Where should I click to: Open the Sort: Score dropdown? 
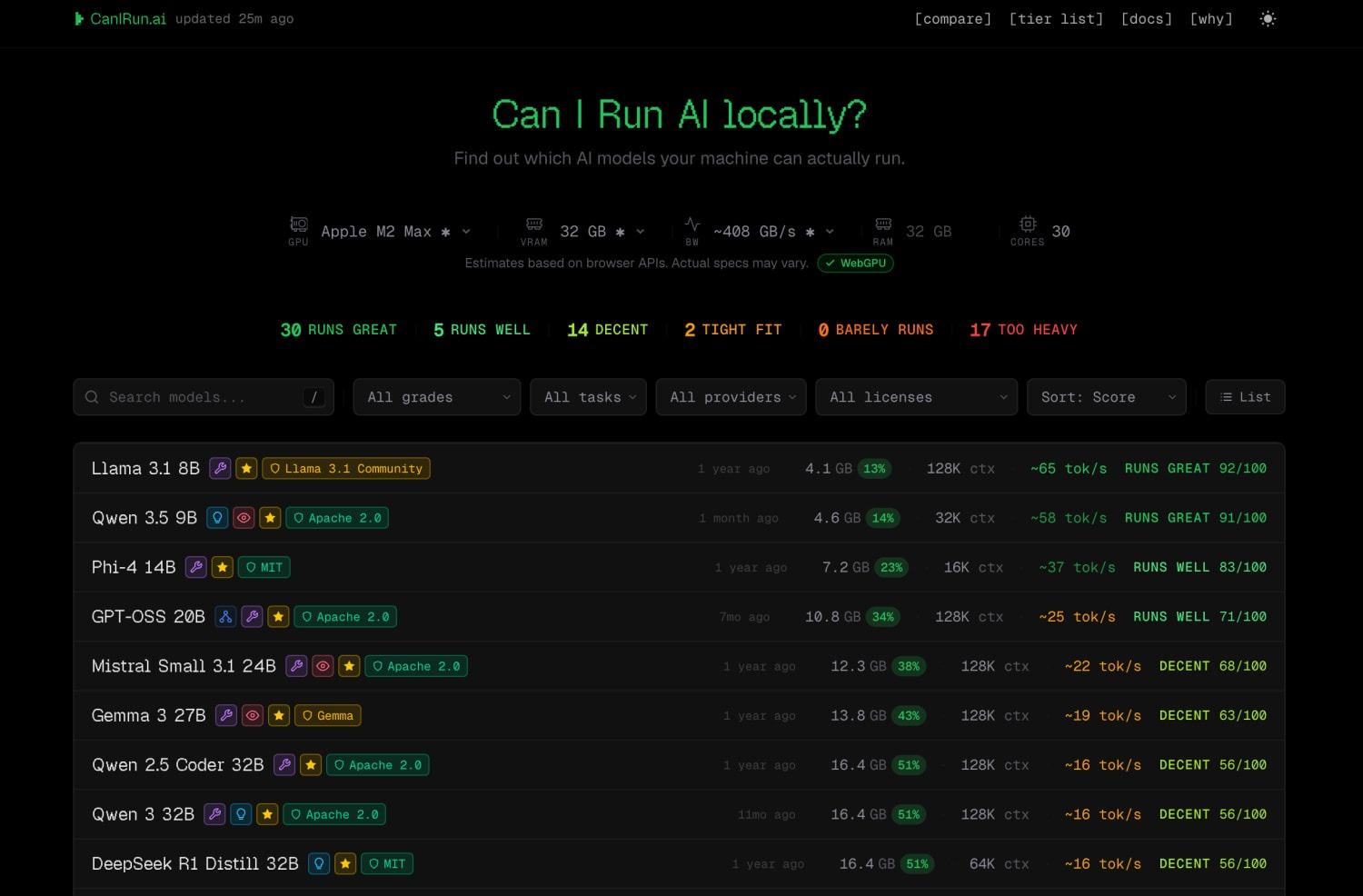tap(1106, 397)
